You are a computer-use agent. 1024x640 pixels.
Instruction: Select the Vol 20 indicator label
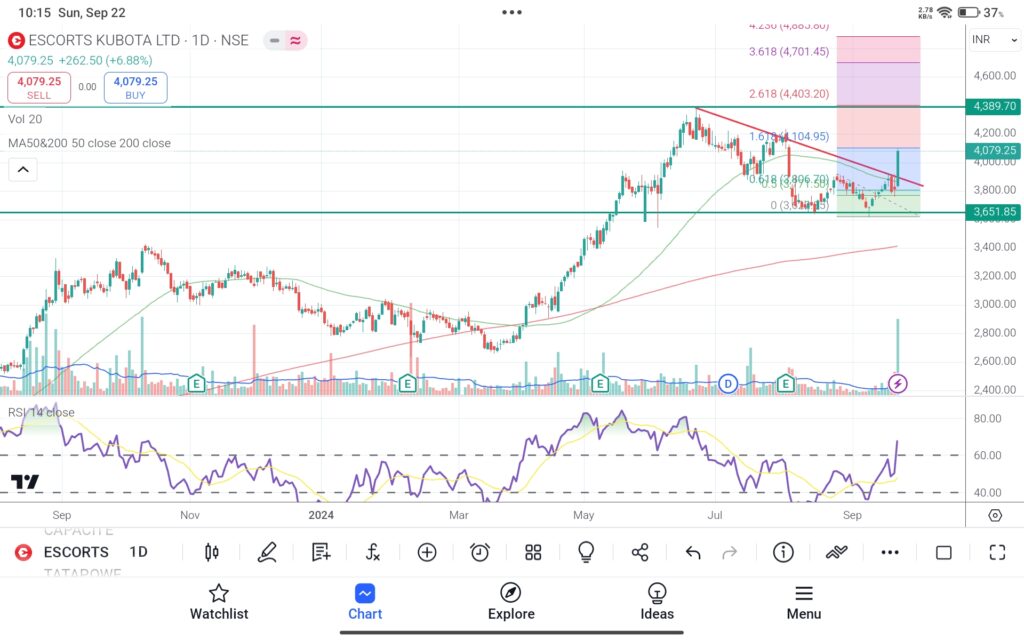(x=25, y=120)
